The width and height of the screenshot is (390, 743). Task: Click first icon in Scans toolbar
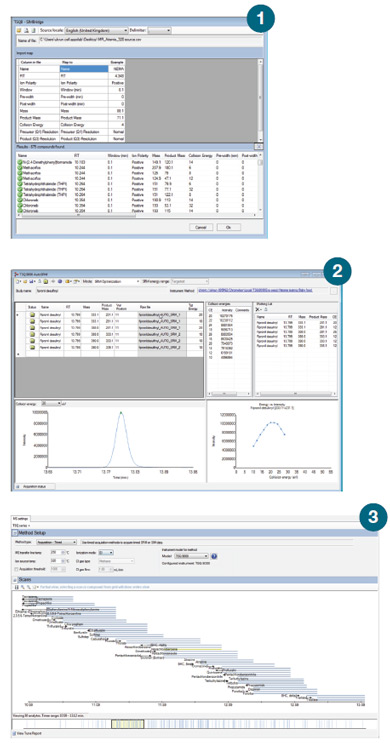click(x=16, y=587)
